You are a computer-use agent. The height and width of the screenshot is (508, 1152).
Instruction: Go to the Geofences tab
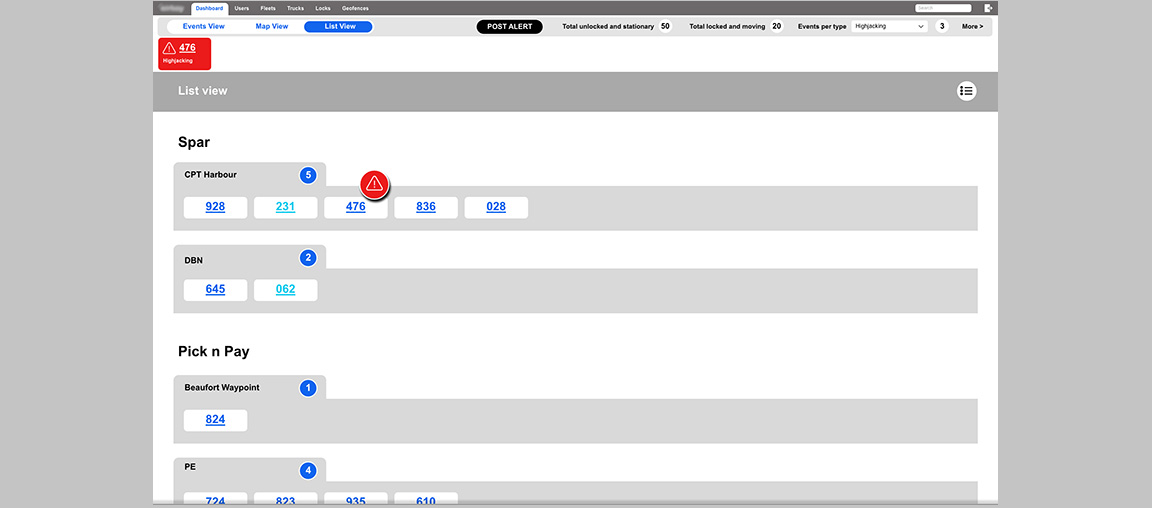tap(355, 8)
